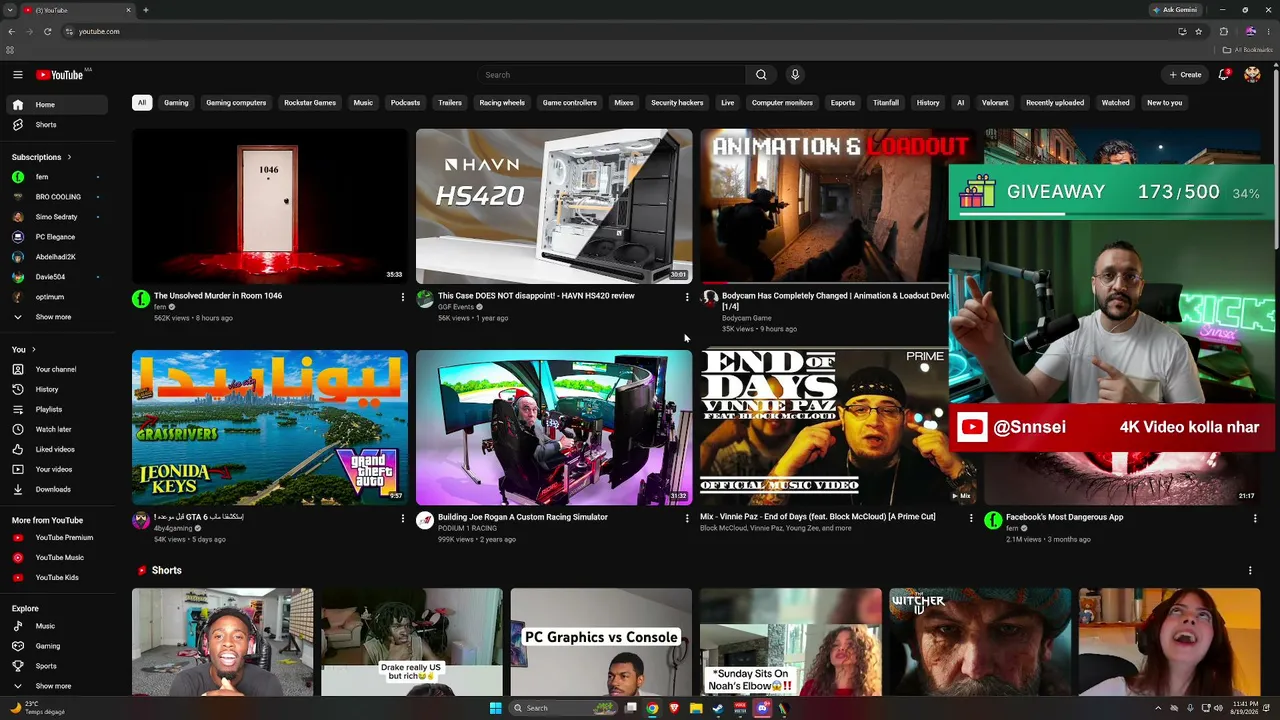The width and height of the screenshot is (1280, 720).
Task: Bookmark this page with the star icon
Action: (1198, 31)
